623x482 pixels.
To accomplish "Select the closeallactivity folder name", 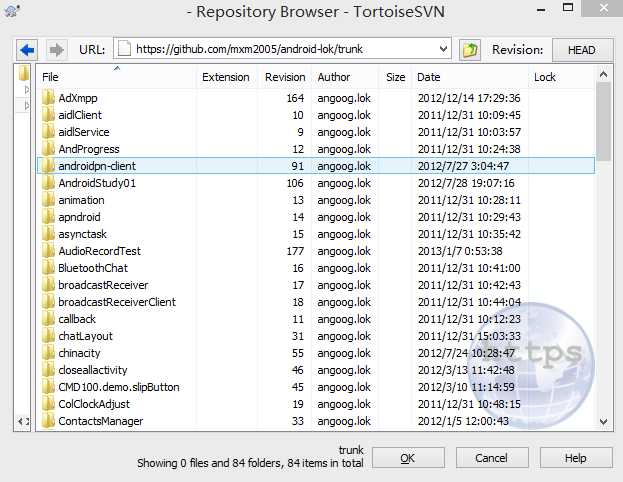I will click(x=93, y=370).
